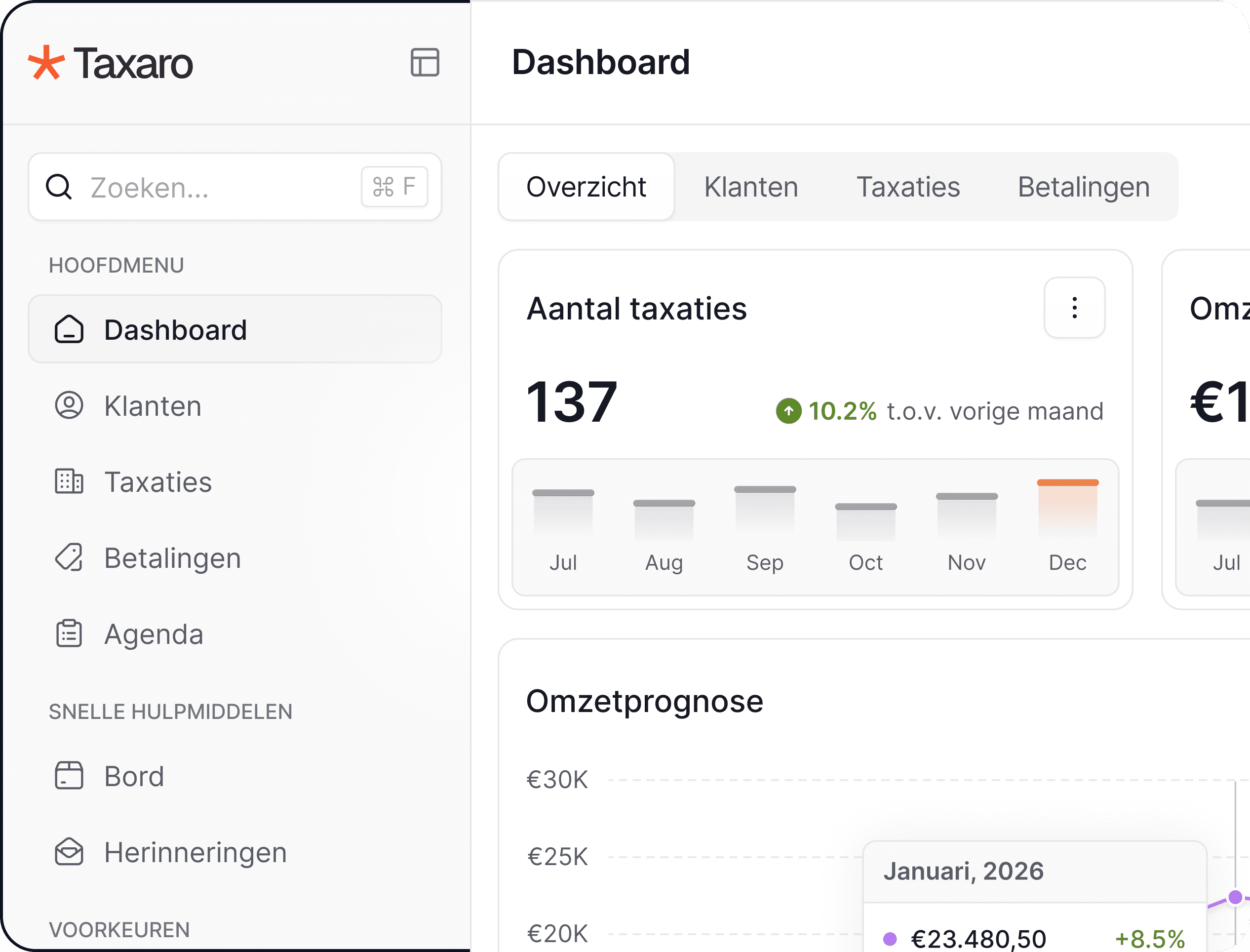Click the purple data point on Omzetprognose
1250x952 pixels.
[1235, 898]
